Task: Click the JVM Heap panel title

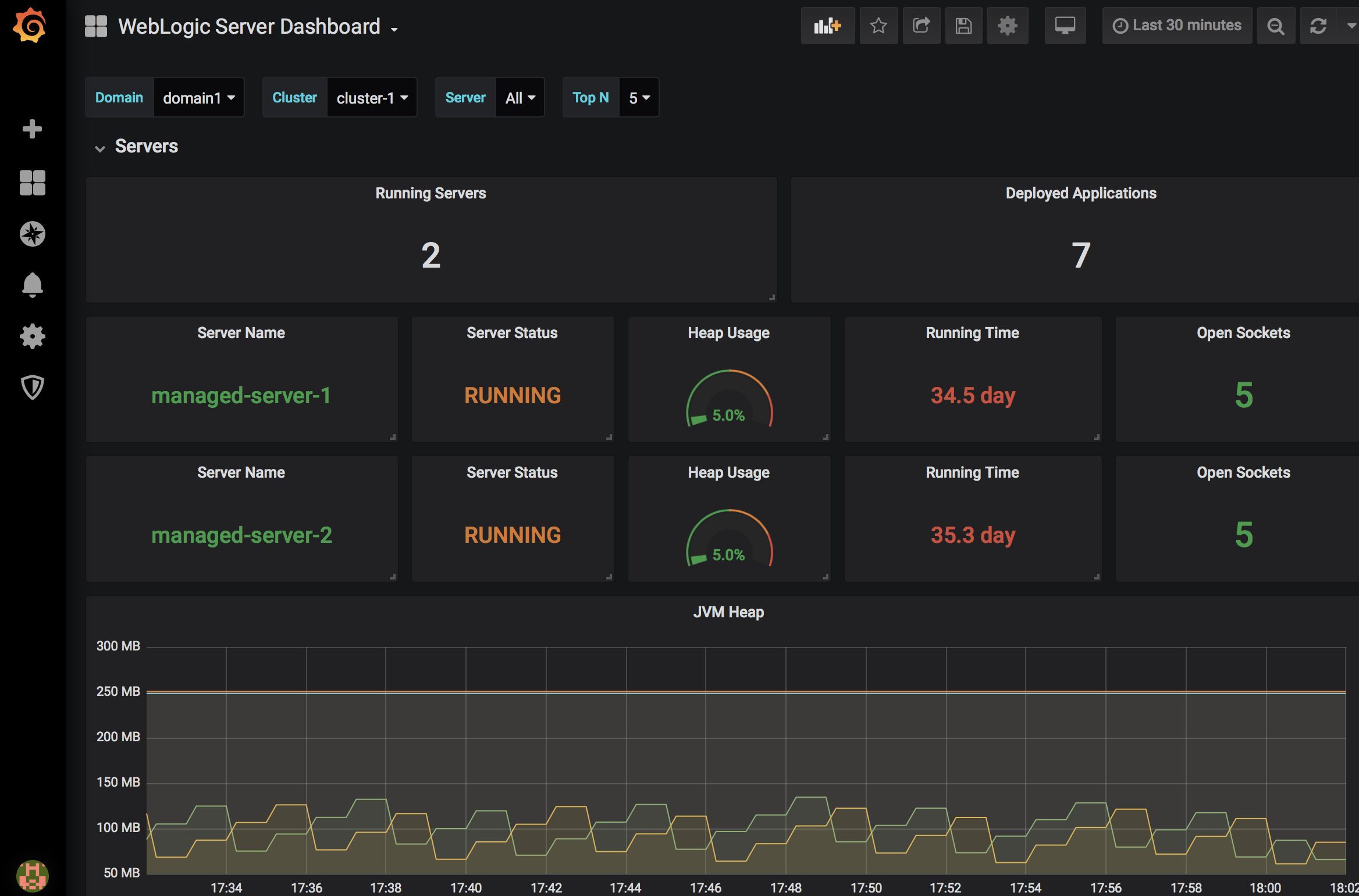Action: point(728,612)
